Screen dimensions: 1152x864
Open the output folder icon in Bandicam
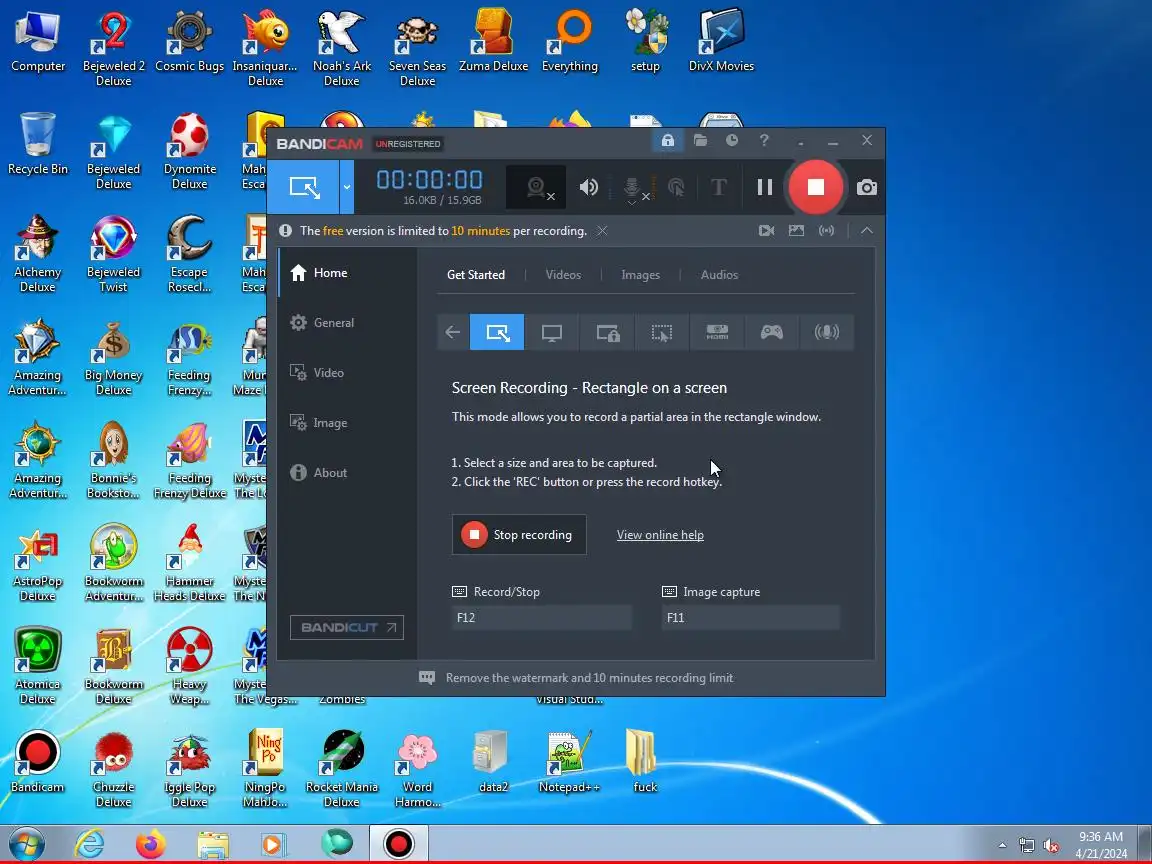700,140
